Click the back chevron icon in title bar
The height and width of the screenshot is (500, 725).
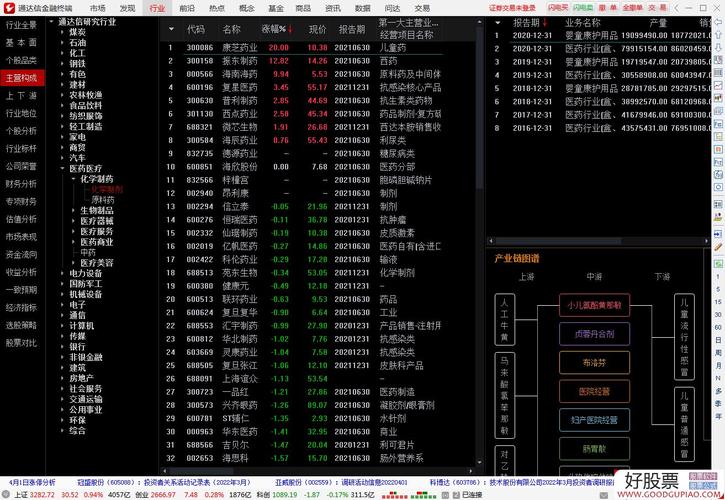pos(677,8)
